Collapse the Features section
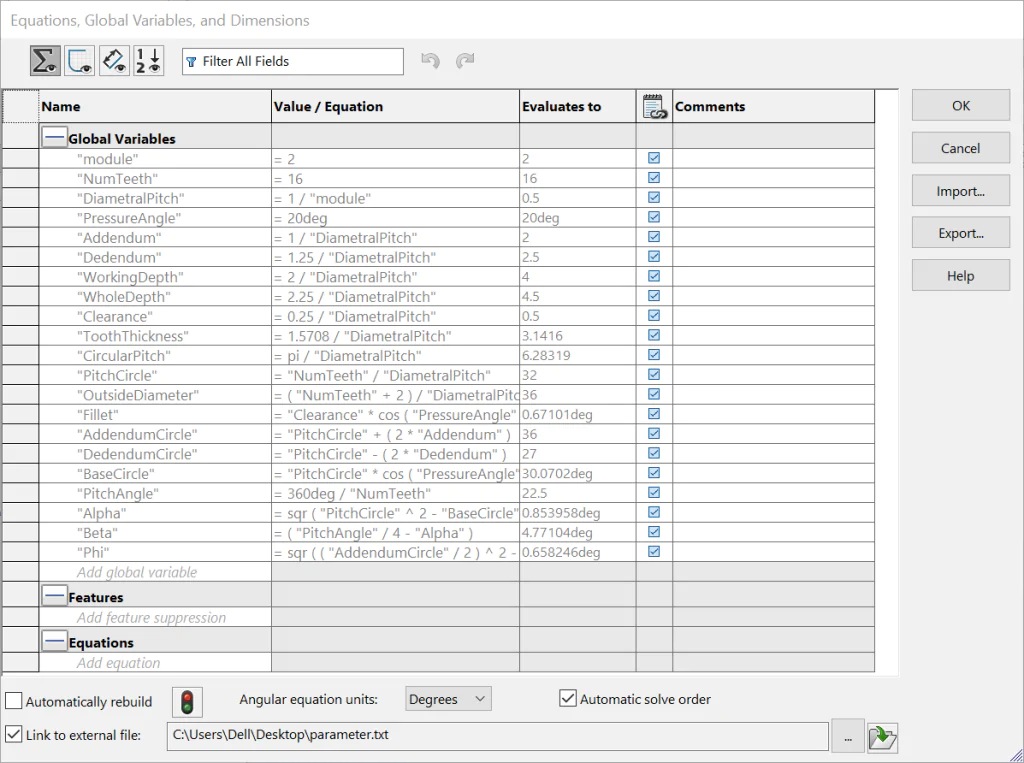 tap(54, 596)
